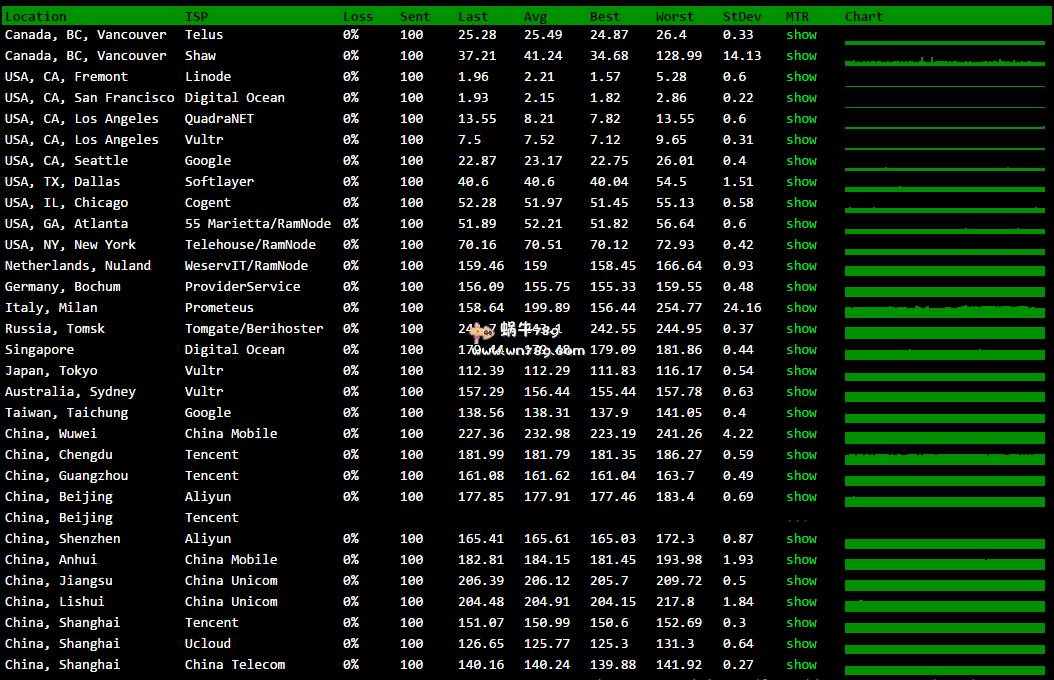Open show link for China, Wuwei China Mobile
Screen dimensions: 1054x680
coord(801,434)
